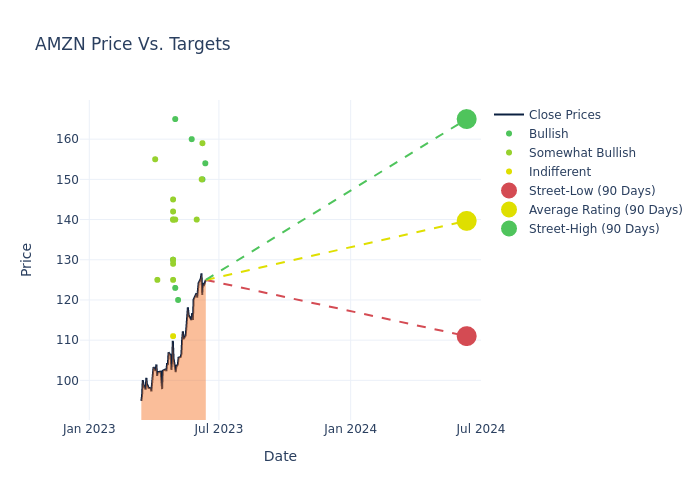700x500 pixels.
Task: Select the large yellow Average Rating chart marker
Action: (466, 221)
